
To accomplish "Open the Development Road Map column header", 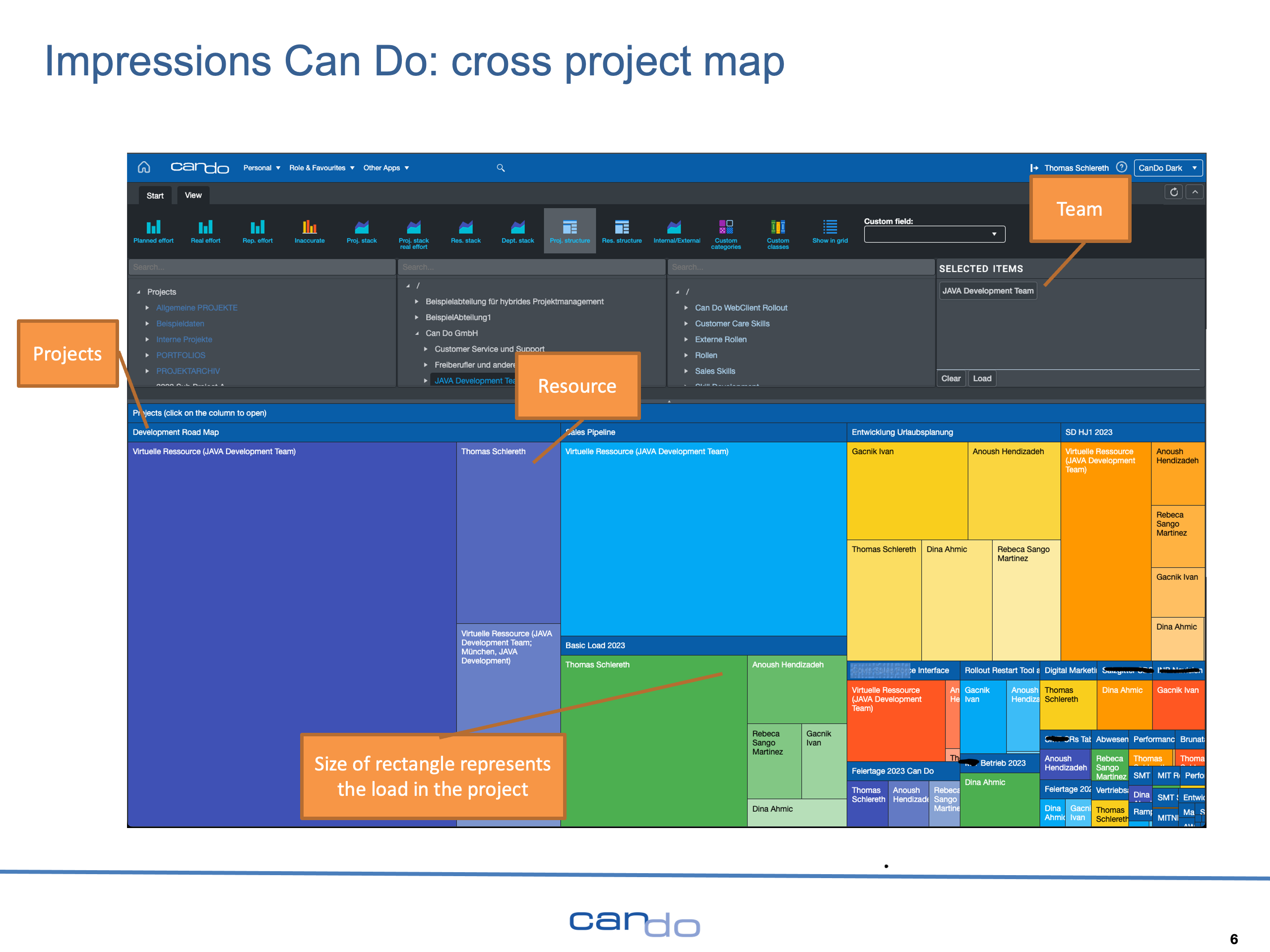I will 343,432.
